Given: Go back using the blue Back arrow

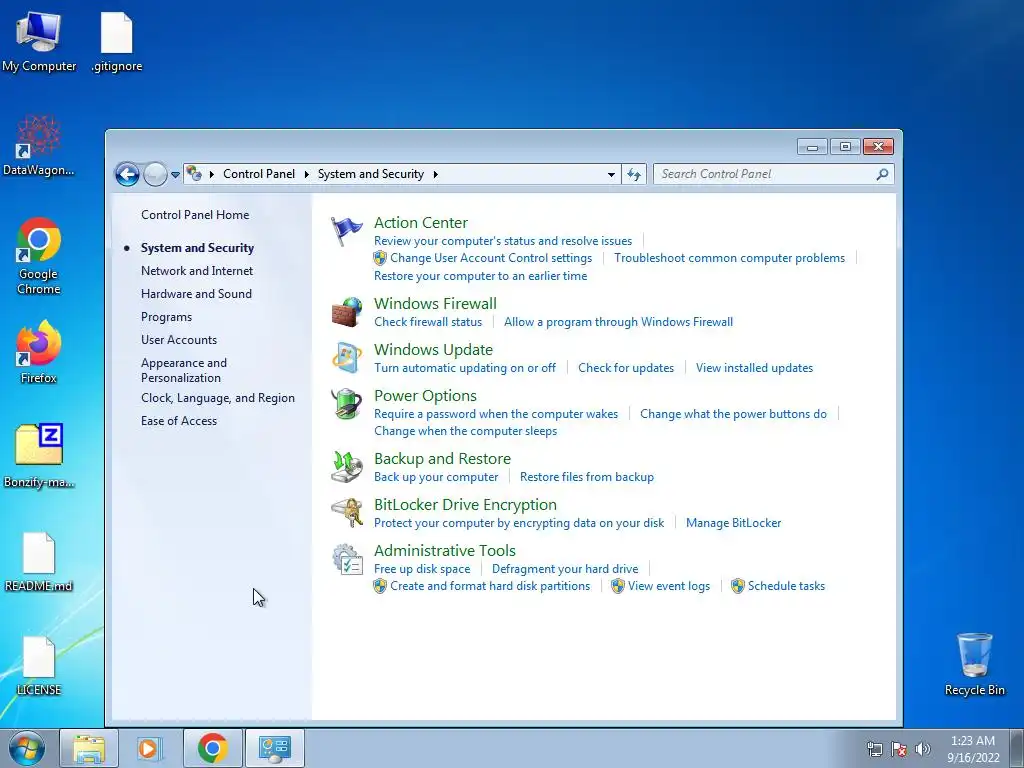Looking at the screenshot, I should pyautogui.click(x=127, y=174).
